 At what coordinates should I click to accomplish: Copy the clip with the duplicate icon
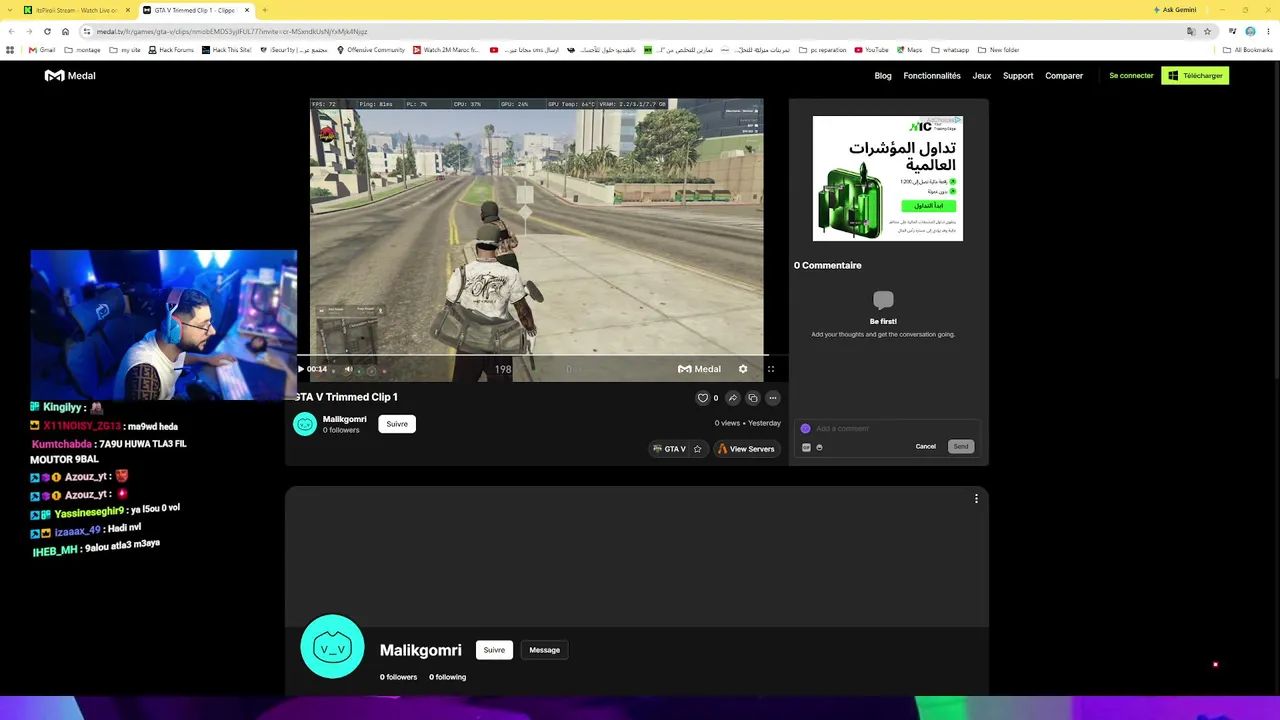tap(753, 398)
